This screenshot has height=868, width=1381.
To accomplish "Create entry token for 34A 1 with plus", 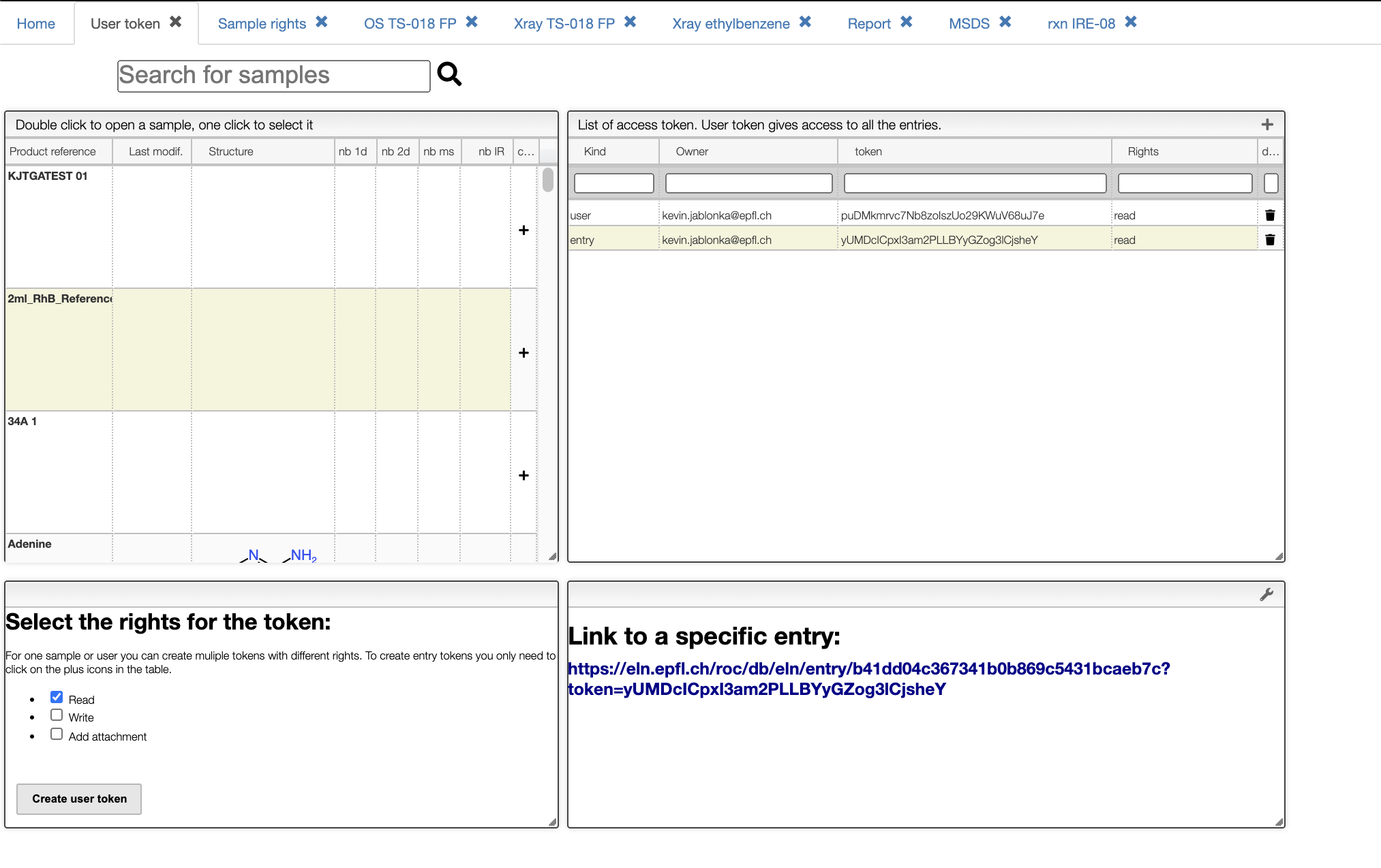I will pyautogui.click(x=523, y=476).
